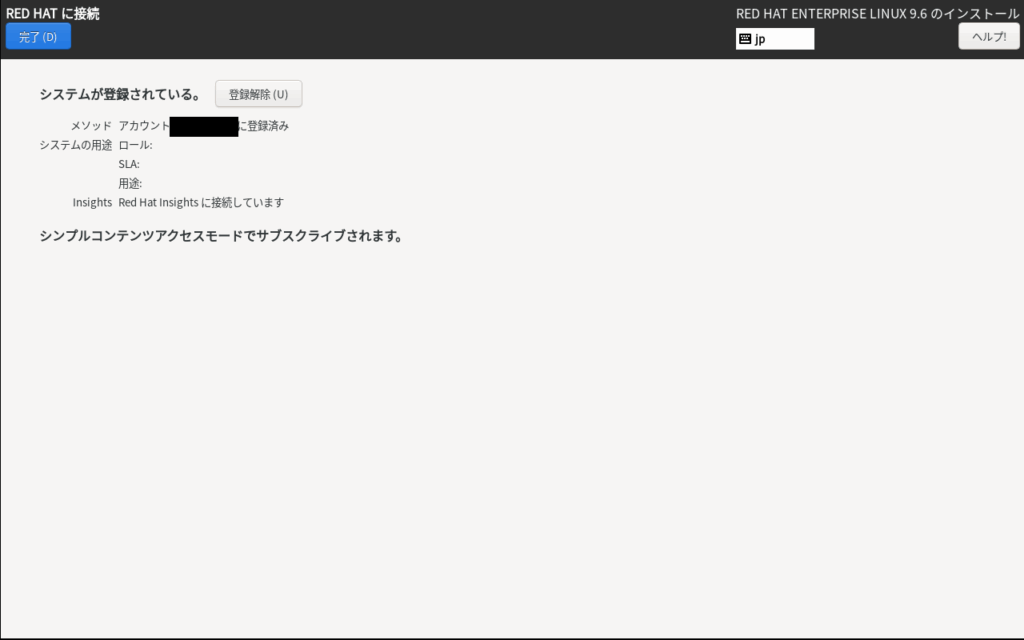The height and width of the screenshot is (640, 1024).
Task: Click the Insights row label
Action: (92, 202)
